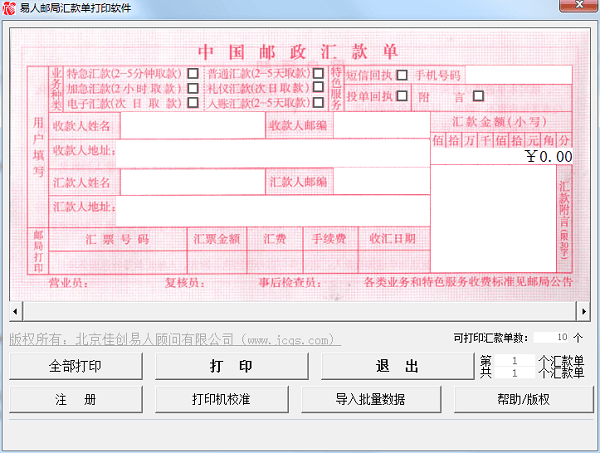Click the 营业员 label
600x453 pixels.
pos(68,283)
